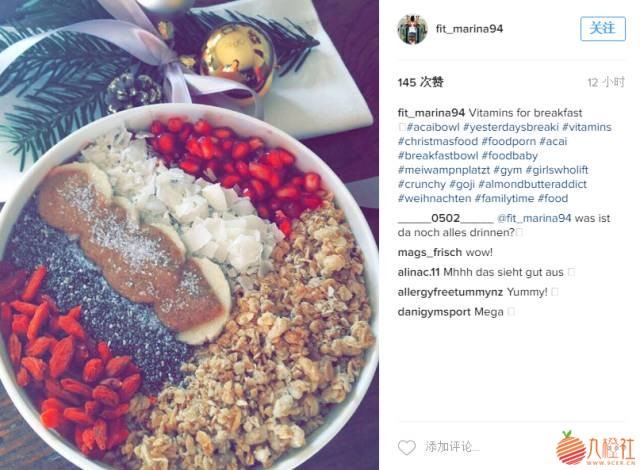Click the @fit_marina94 mention in comment
This screenshot has height=470, width=640.
tap(533, 218)
